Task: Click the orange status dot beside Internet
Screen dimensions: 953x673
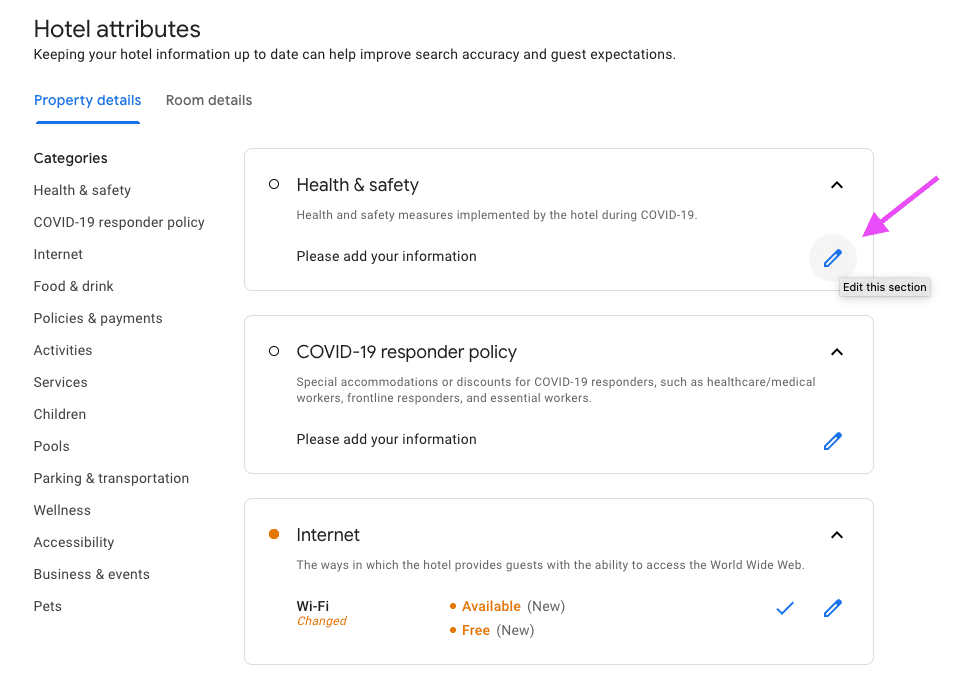Action: point(274,534)
